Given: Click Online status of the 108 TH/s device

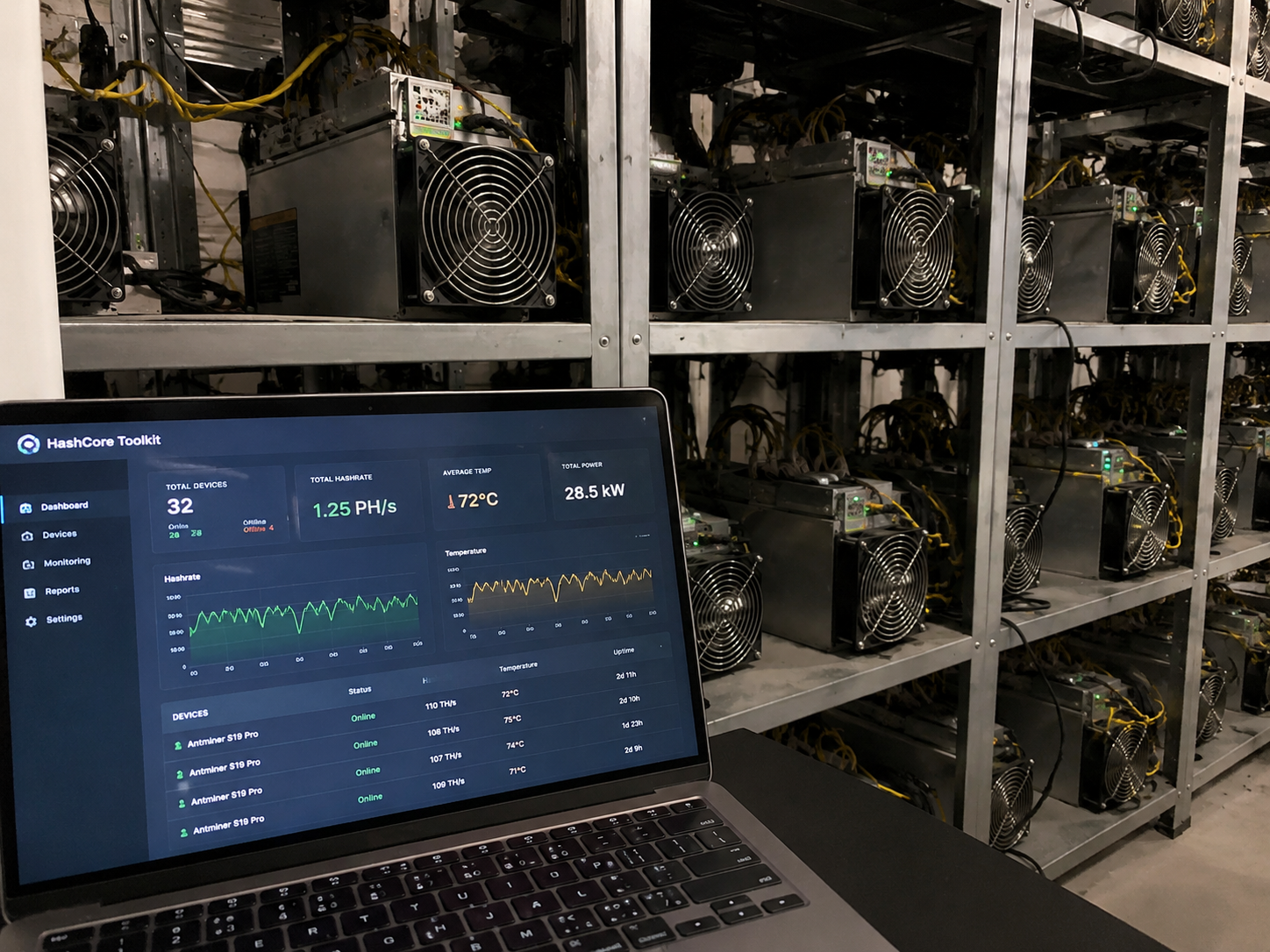Looking at the screenshot, I should [366, 744].
